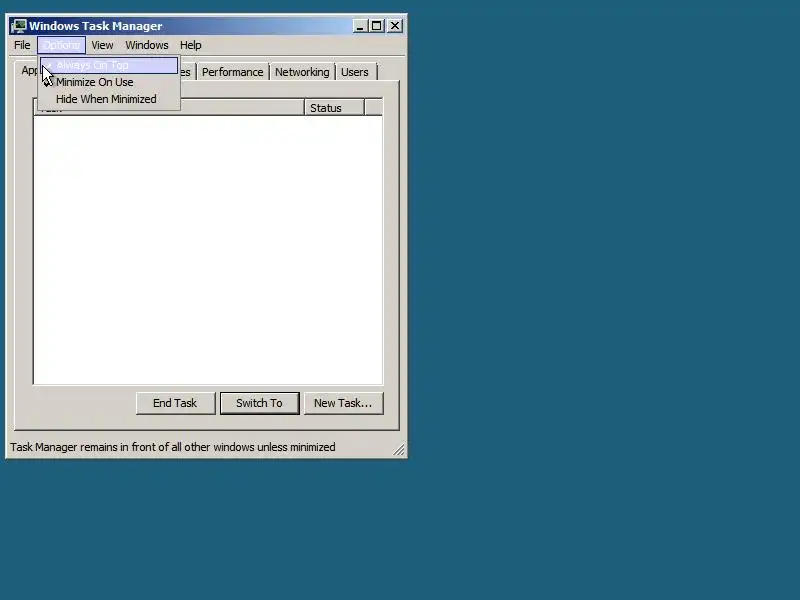This screenshot has height=600, width=800.
Task: Click the Switch To button
Action: (259, 403)
